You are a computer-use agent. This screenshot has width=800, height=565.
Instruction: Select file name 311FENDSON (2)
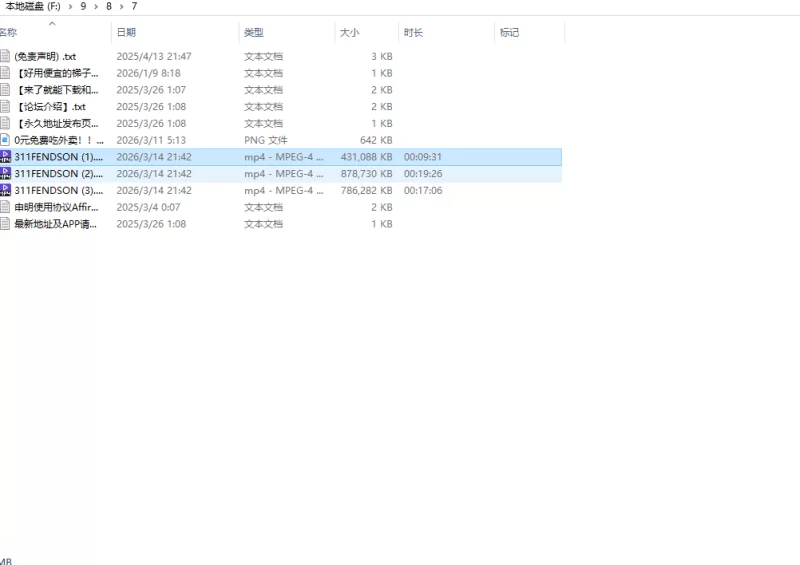[x=58, y=174]
